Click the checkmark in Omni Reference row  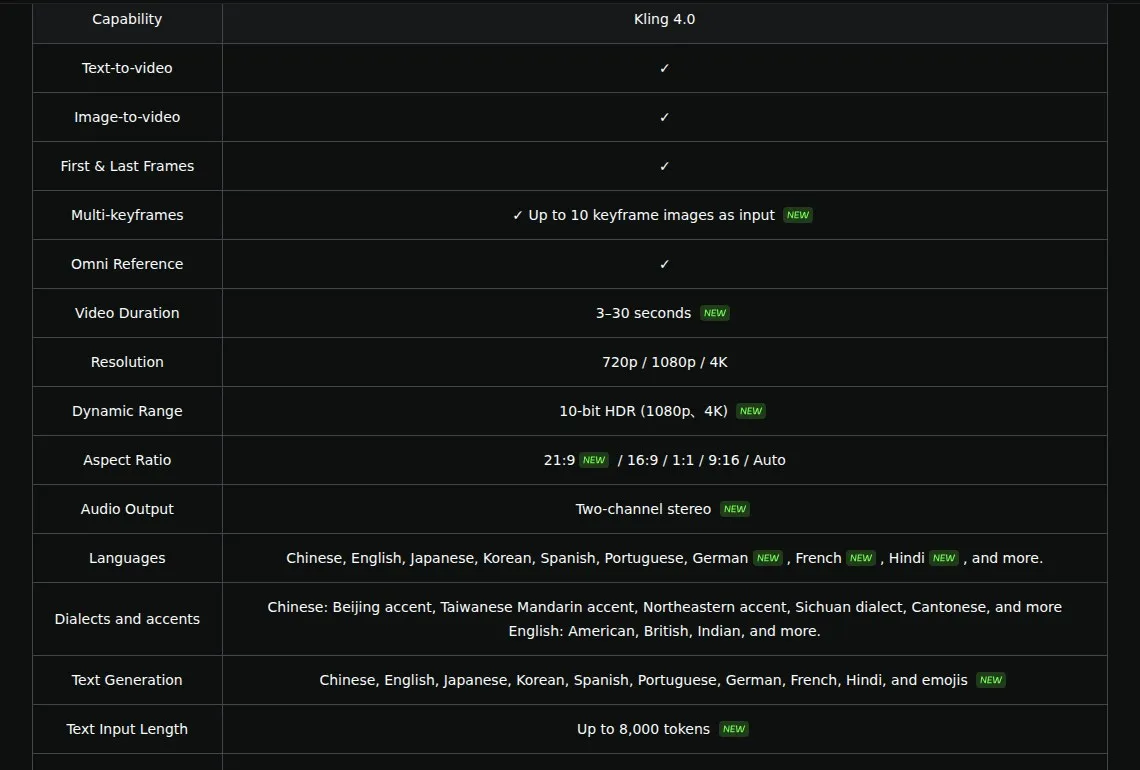point(665,265)
